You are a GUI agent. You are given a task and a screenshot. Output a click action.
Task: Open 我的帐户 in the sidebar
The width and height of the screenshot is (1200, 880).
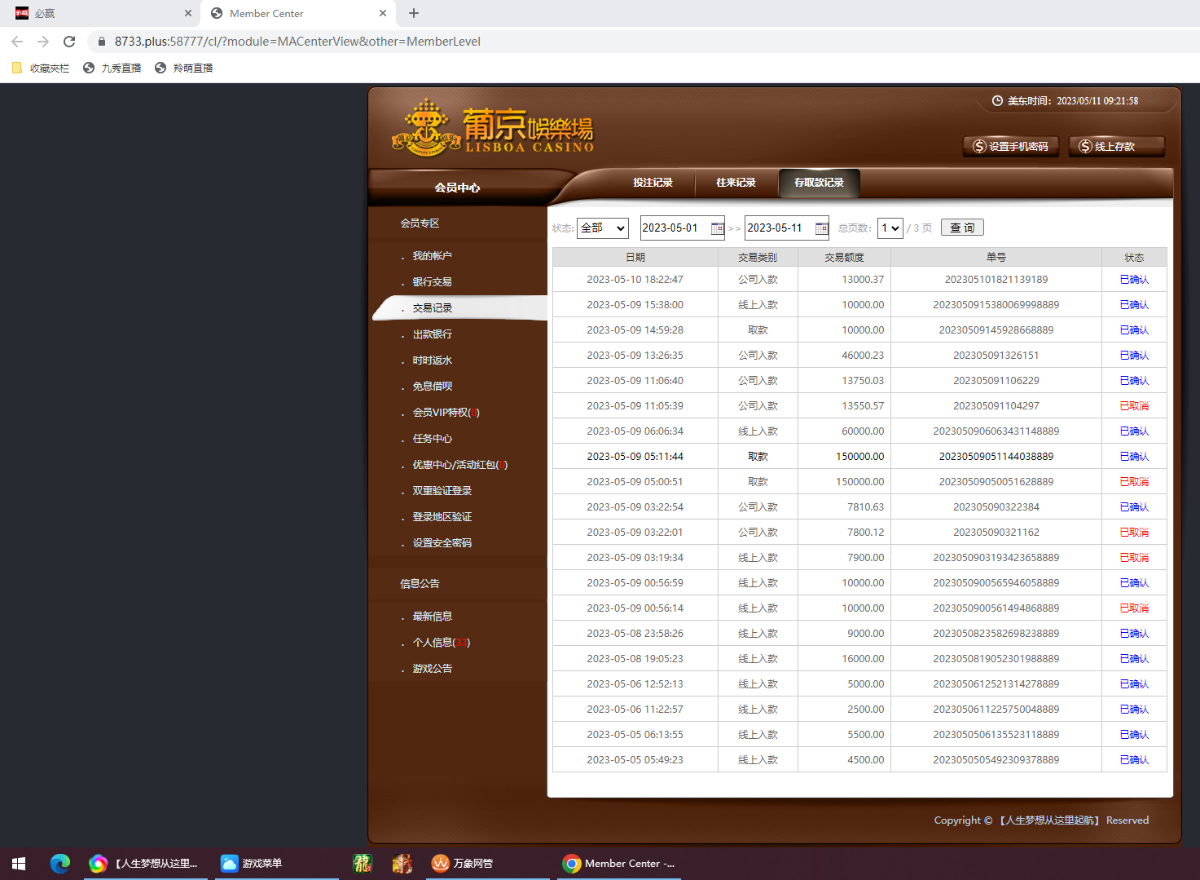tap(432, 256)
